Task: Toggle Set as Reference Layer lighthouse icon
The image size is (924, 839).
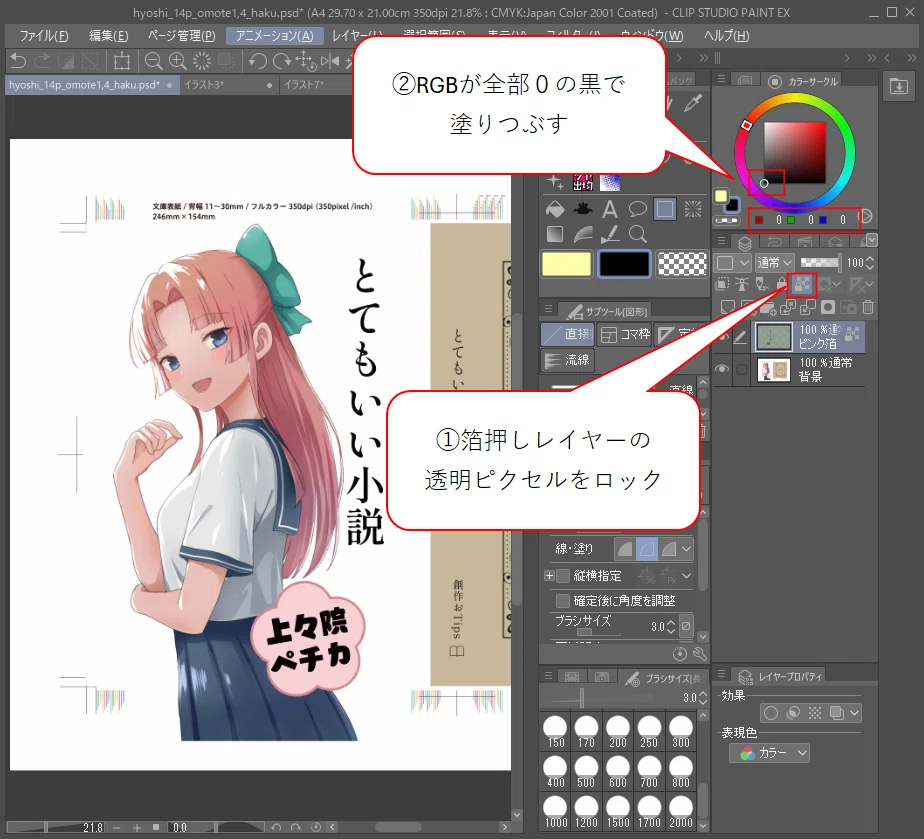Action: [x=742, y=285]
